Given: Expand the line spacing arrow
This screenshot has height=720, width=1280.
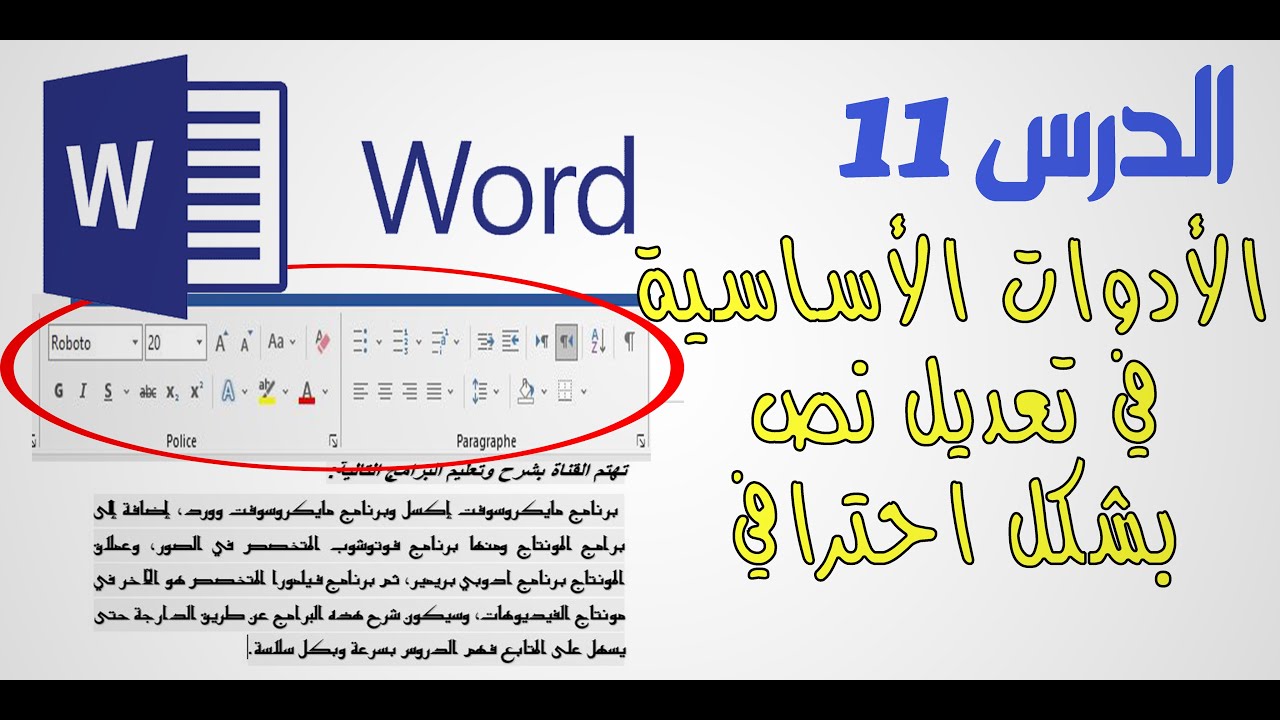Looking at the screenshot, I should pyautogui.click(x=496, y=391).
